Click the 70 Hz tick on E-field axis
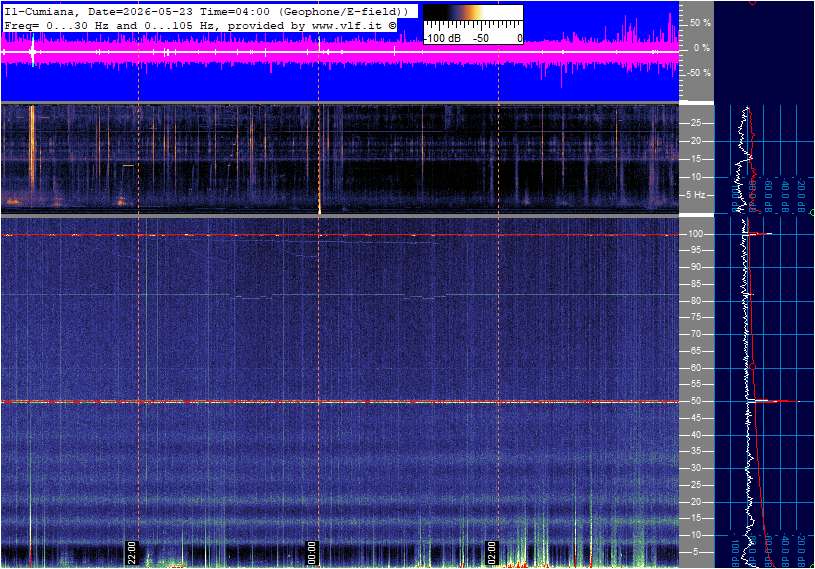815x569 pixels. (x=695, y=334)
